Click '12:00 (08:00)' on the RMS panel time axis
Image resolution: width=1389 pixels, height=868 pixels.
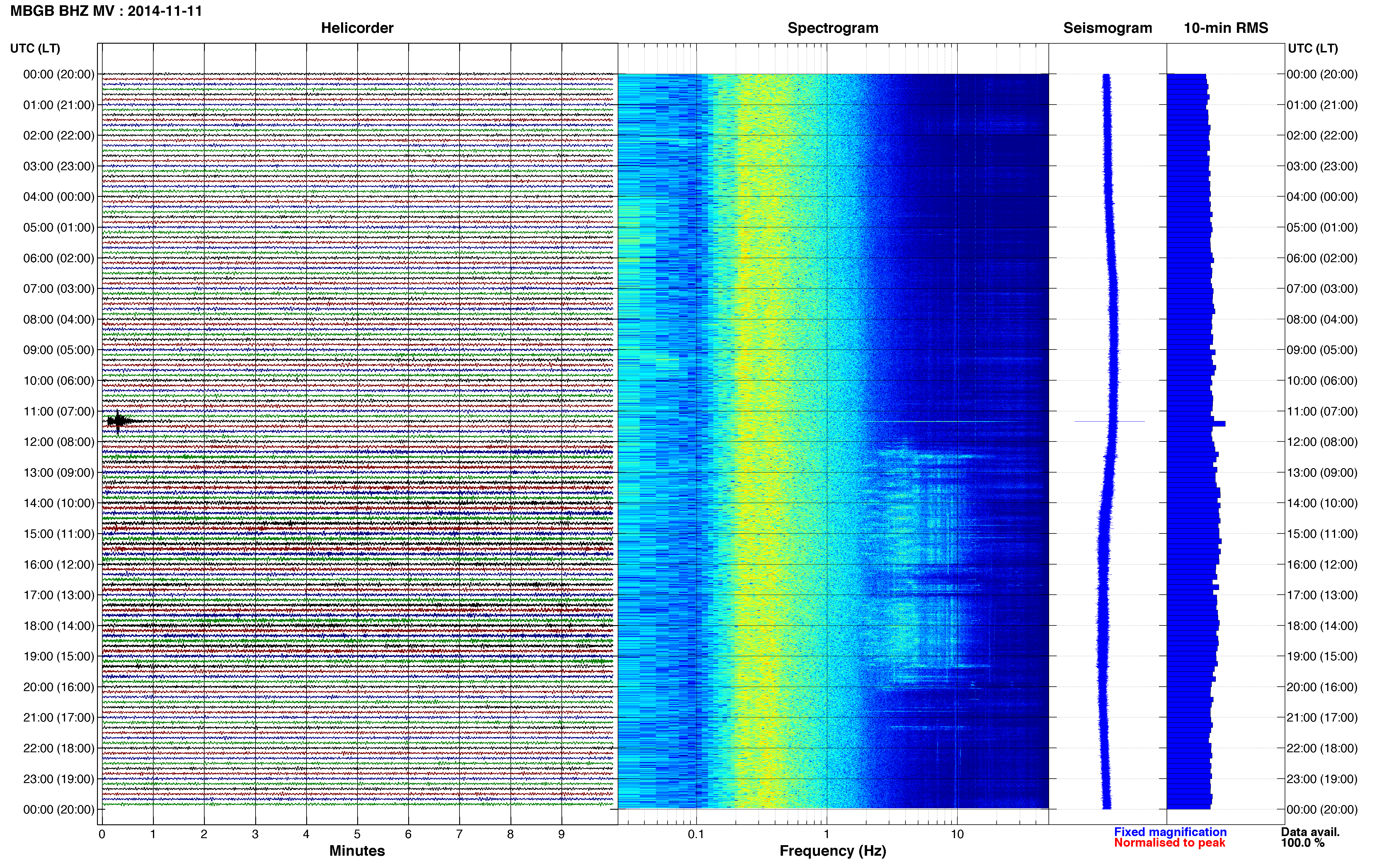coord(1322,442)
